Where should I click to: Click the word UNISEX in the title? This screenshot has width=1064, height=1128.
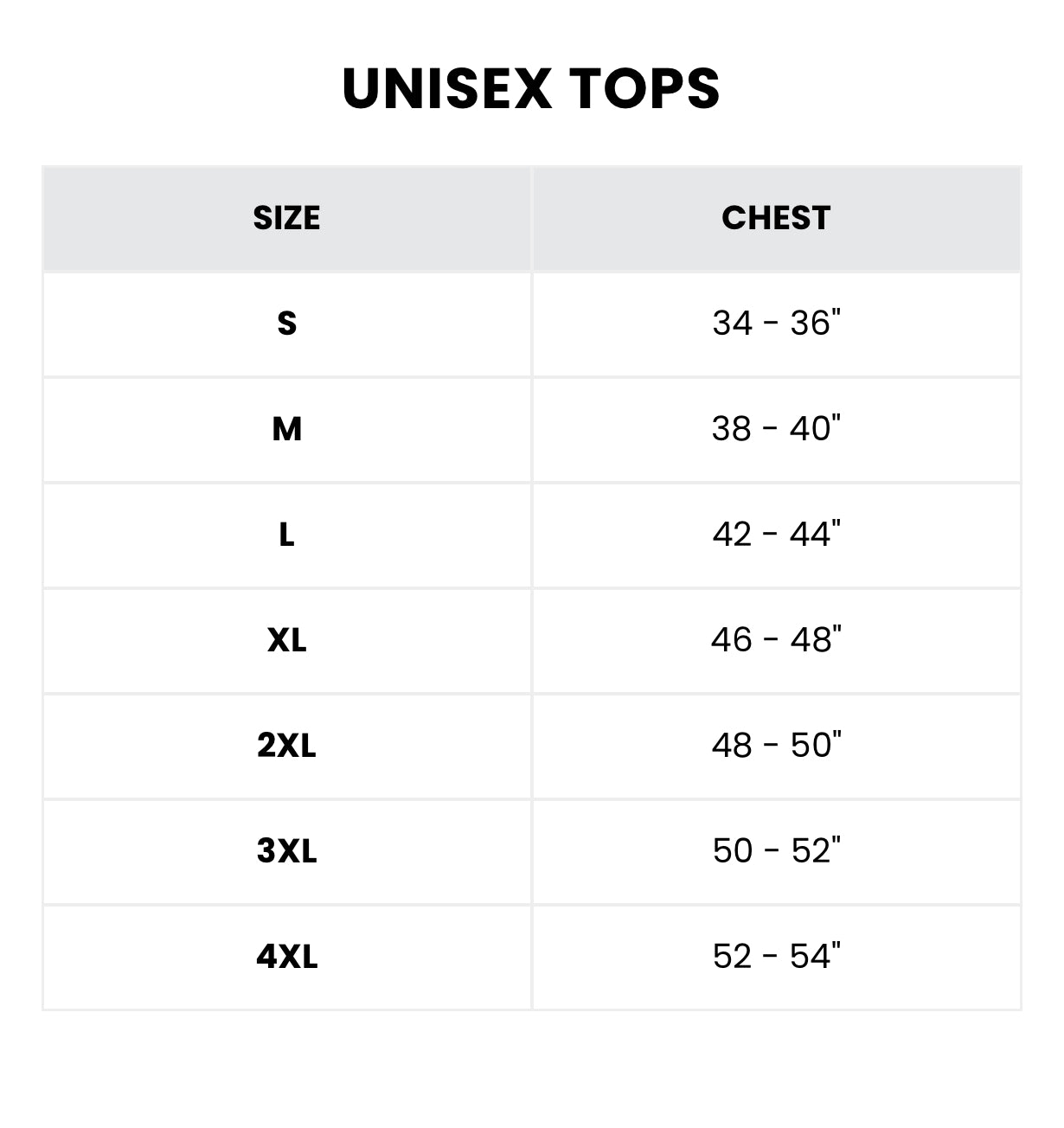click(446, 88)
